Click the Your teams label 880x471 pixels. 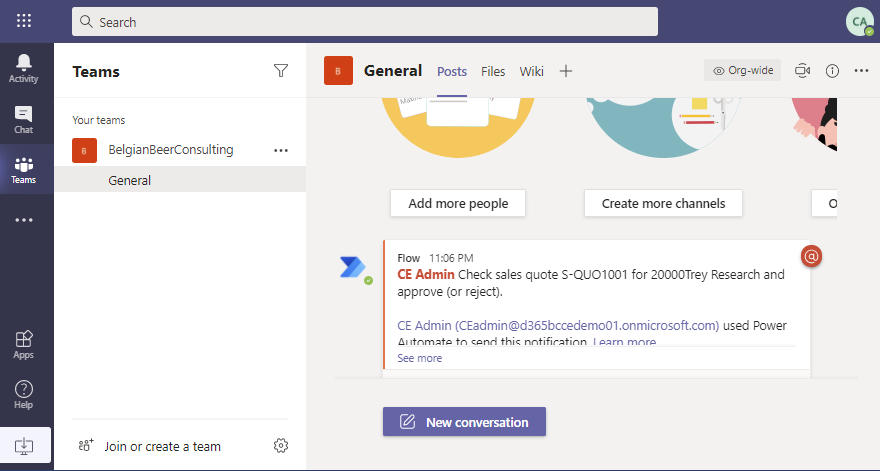pos(99,120)
